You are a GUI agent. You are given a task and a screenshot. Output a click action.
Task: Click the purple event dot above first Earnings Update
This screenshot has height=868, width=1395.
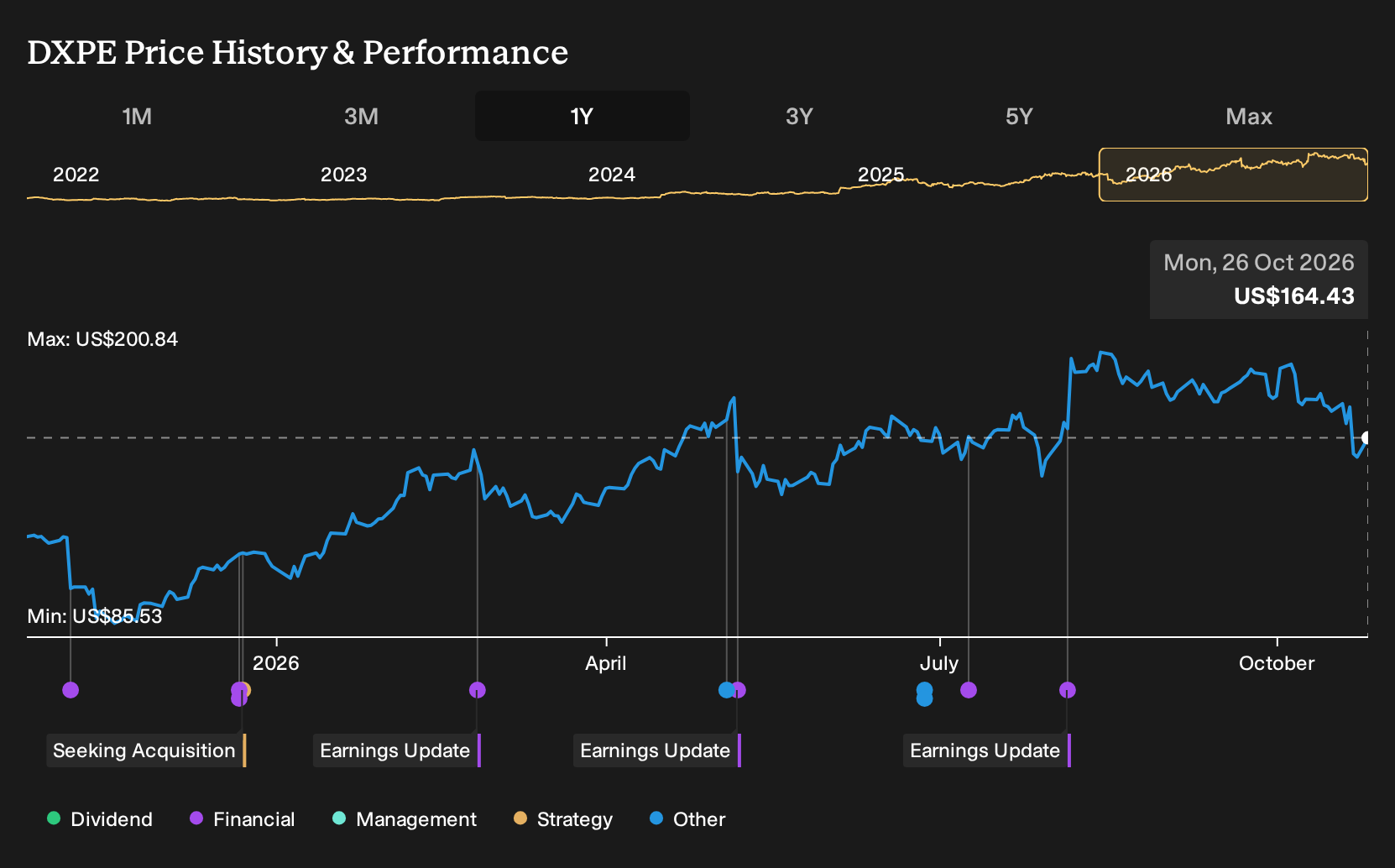coord(477,690)
